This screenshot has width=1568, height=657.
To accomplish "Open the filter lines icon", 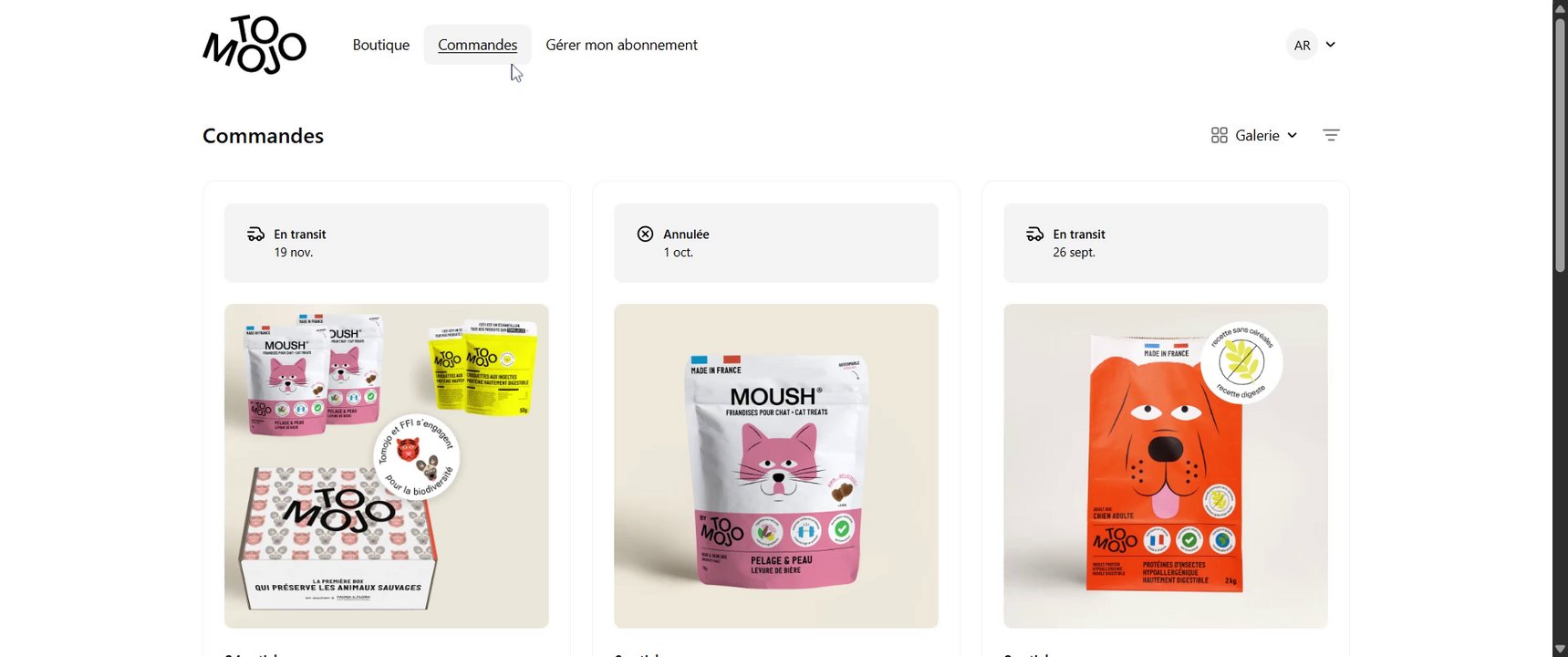I will pos(1331,135).
